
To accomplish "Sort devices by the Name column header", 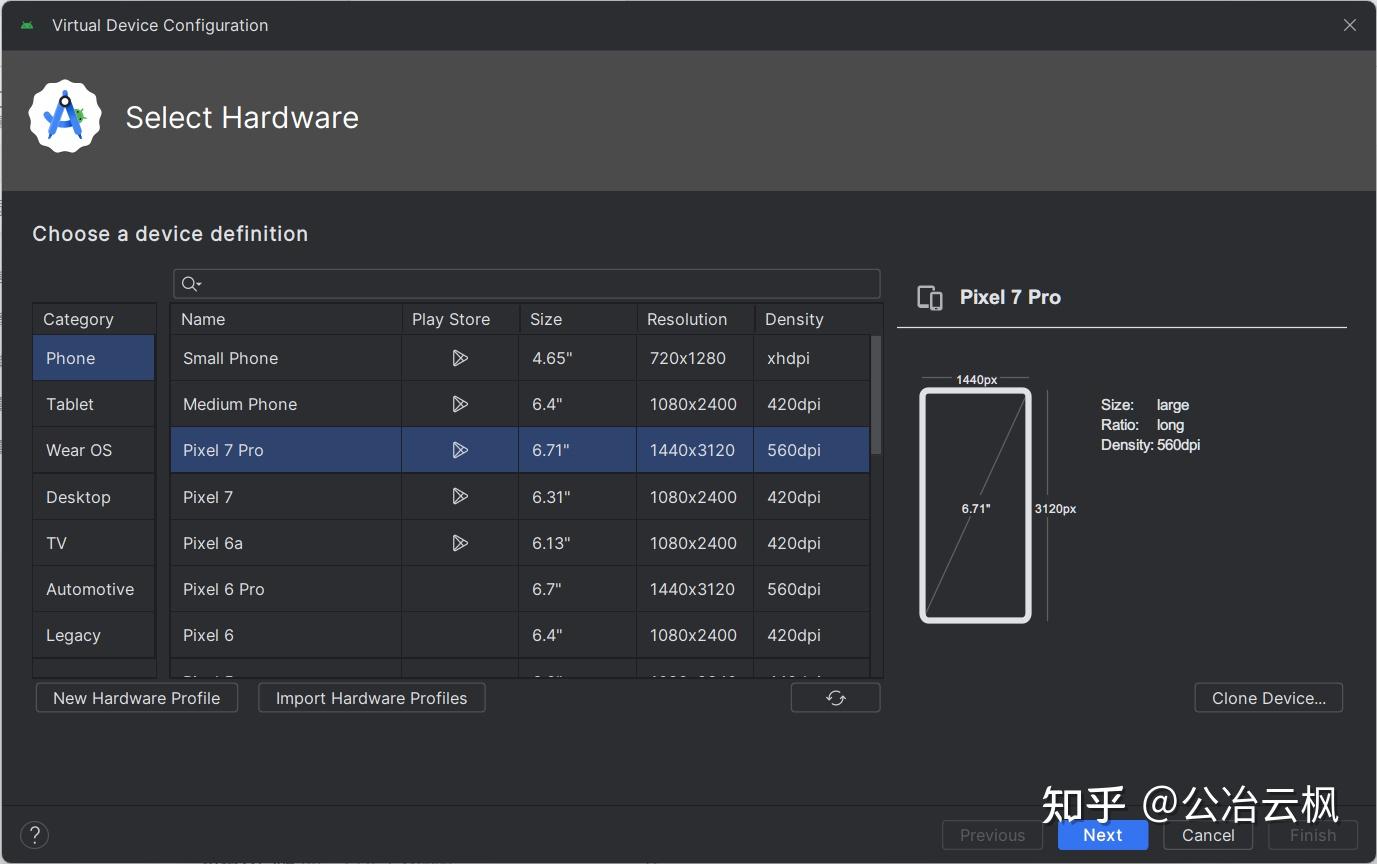I will click(x=286, y=319).
